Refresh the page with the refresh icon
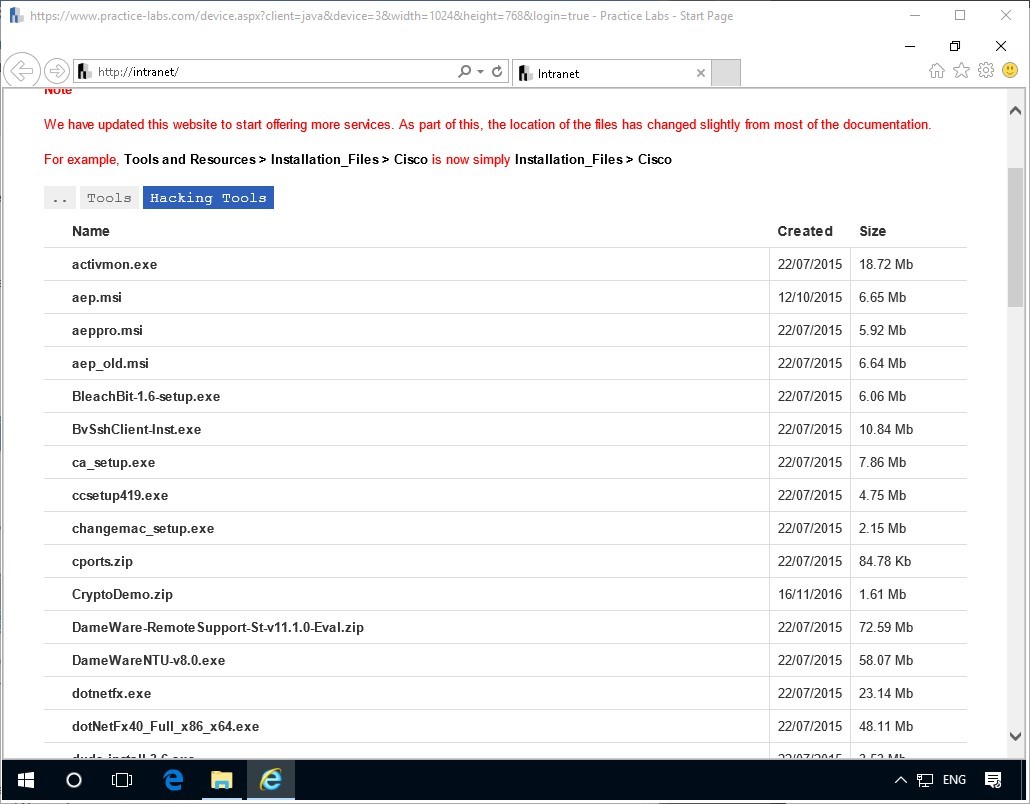The image size is (1030, 804). (x=496, y=71)
